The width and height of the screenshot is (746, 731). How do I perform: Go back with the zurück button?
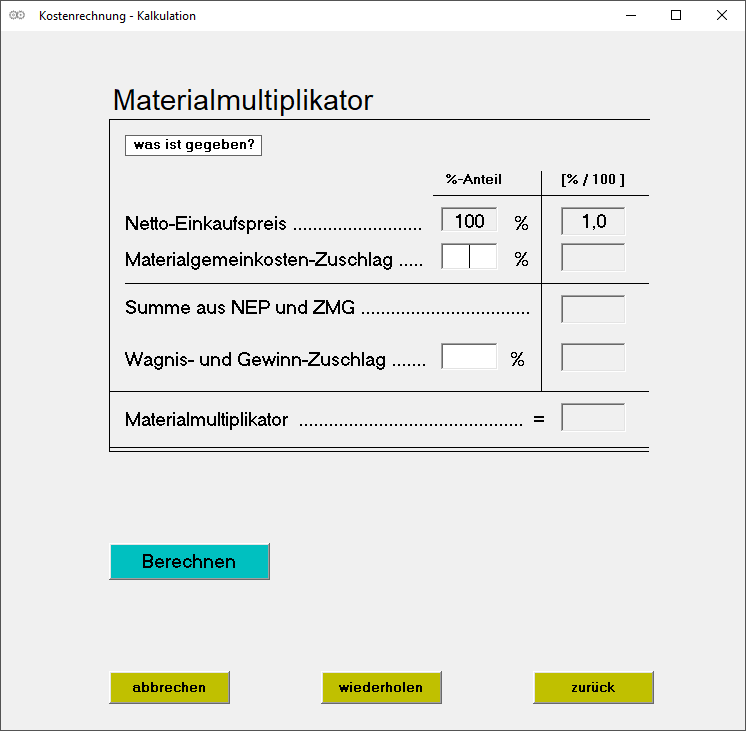[x=593, y=688]
